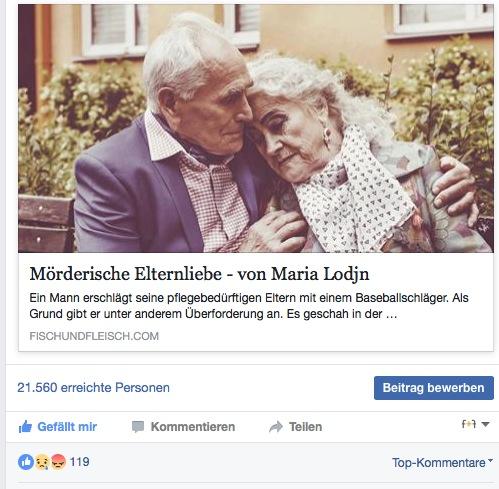Open the 21.560 erreichte Personen link
499x489 pixels.
[93, 388]
